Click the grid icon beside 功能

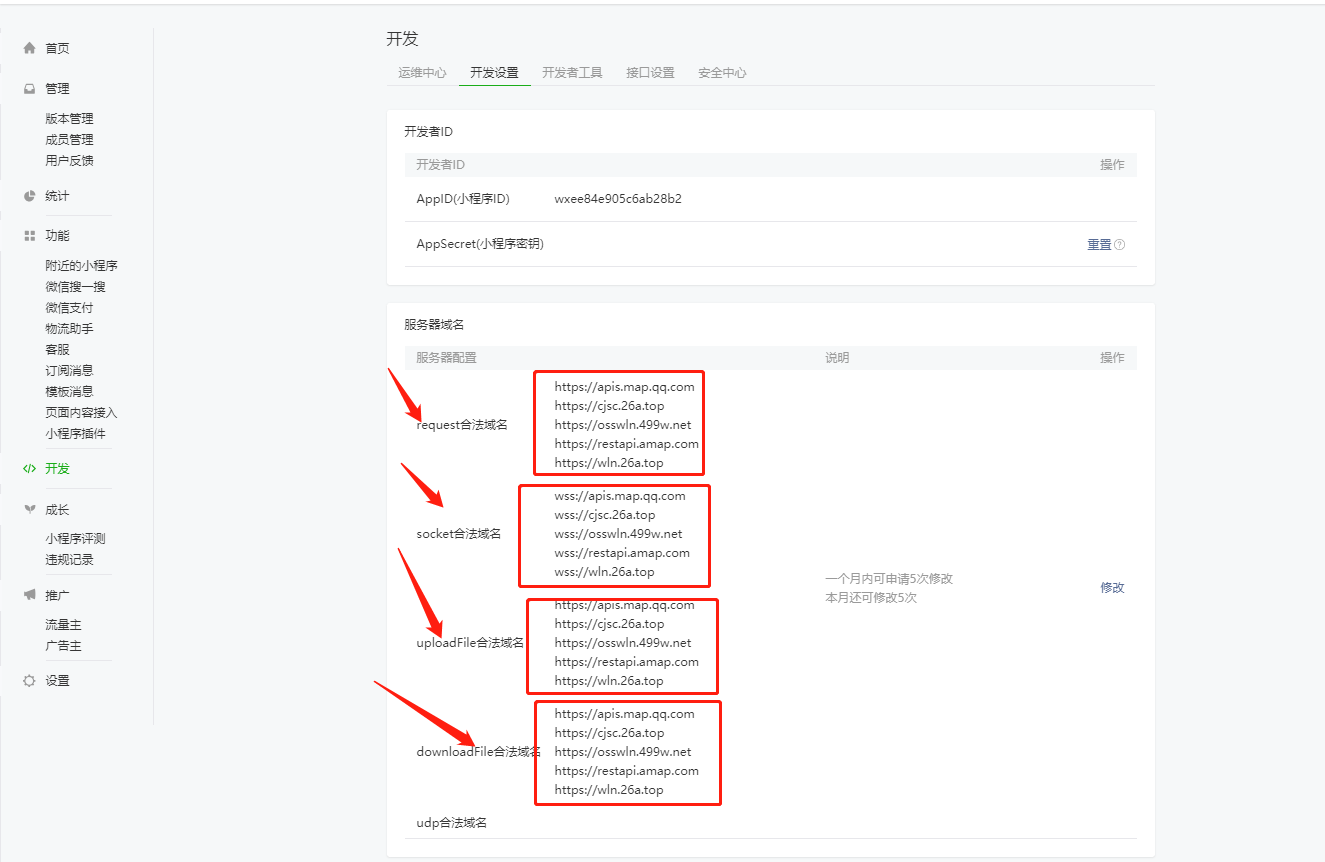coord(29,236)
